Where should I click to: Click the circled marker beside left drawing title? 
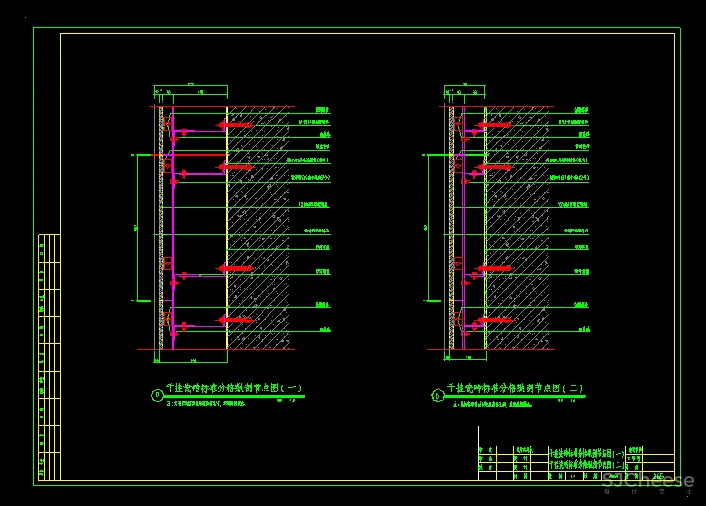(156, 395)
